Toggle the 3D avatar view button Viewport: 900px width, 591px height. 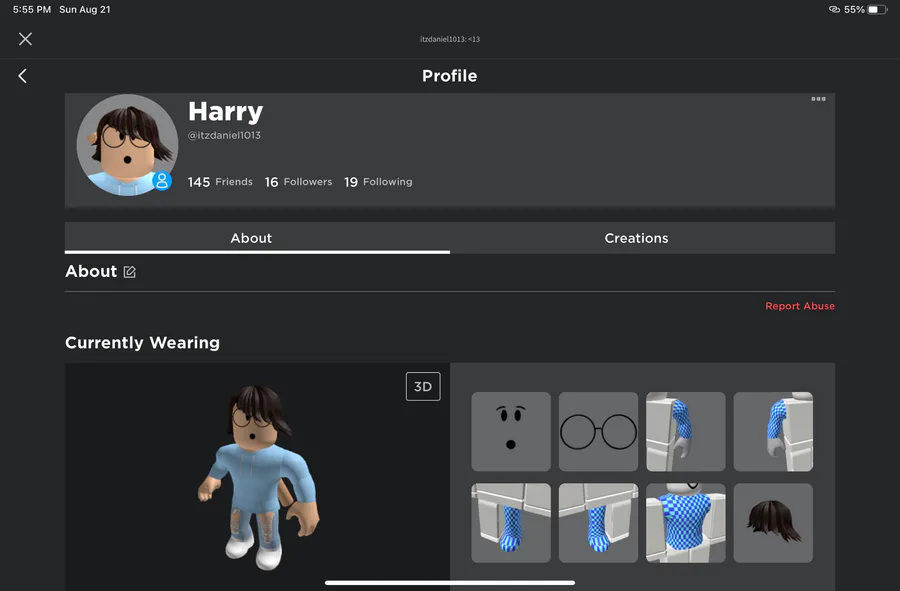(423, 387)
